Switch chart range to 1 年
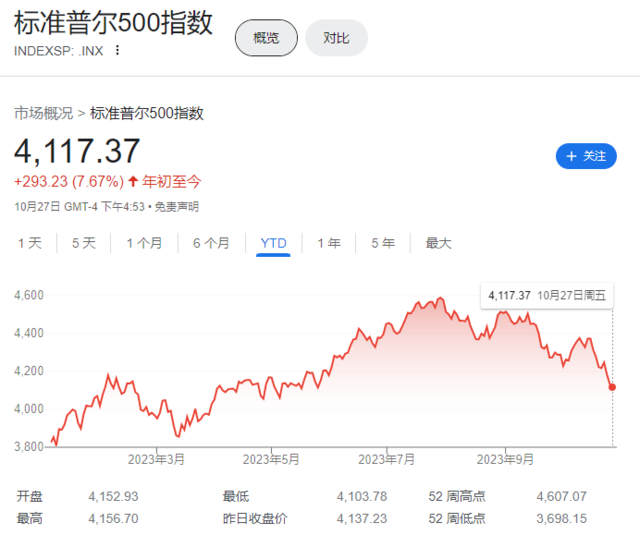640x535 pixels. click(329, 243)
